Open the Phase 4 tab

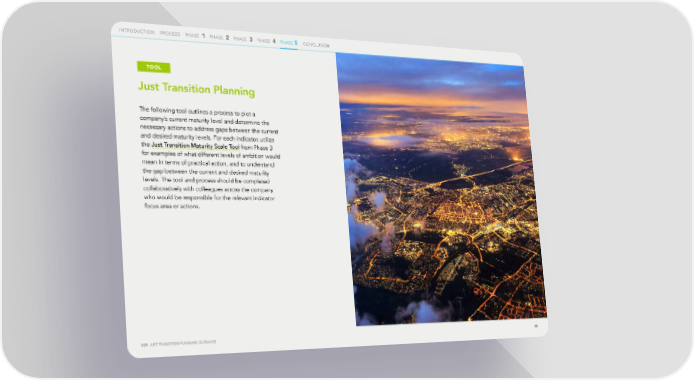coord(266,41)
